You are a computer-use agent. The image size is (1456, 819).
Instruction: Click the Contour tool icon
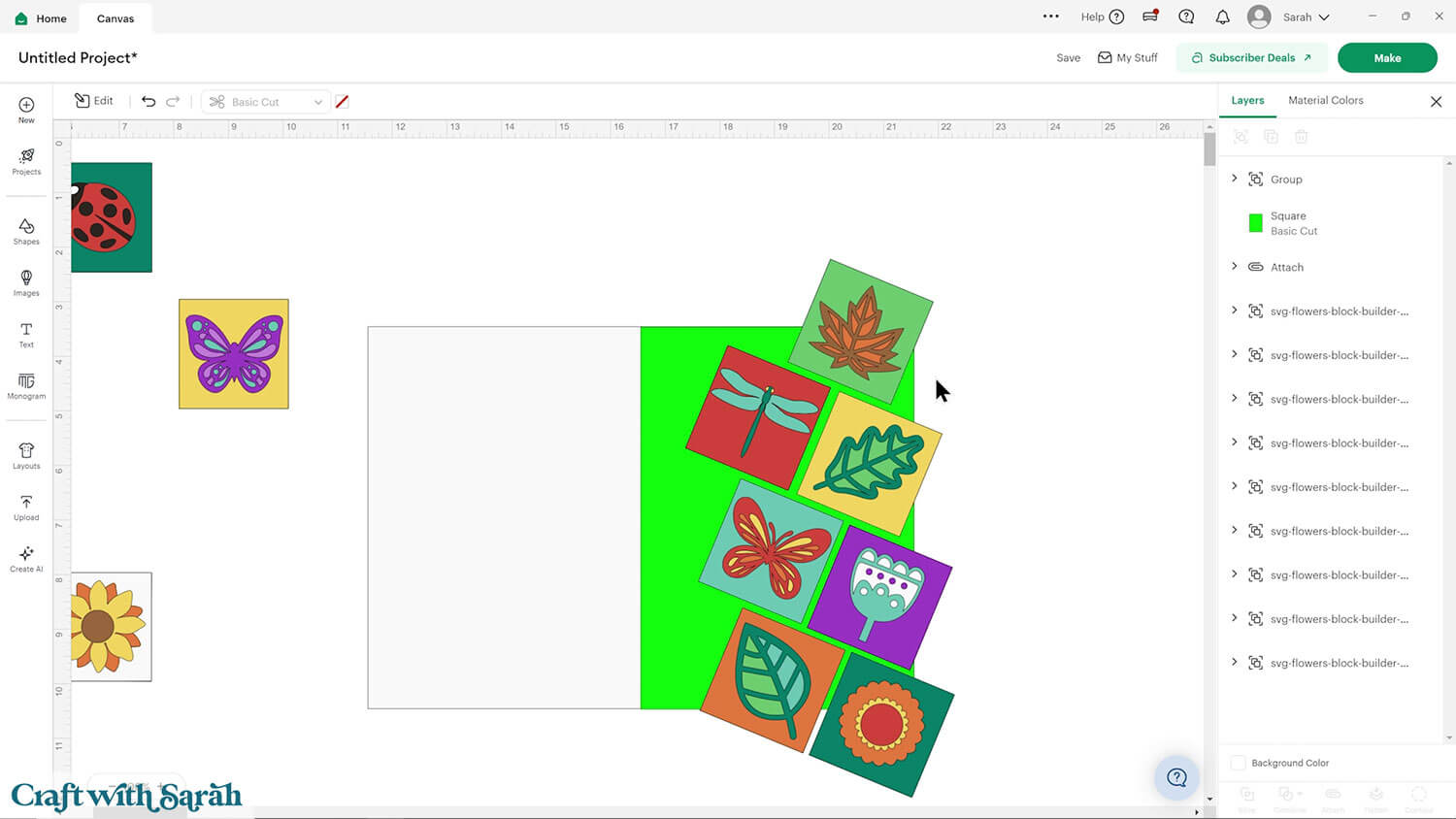1419,799
